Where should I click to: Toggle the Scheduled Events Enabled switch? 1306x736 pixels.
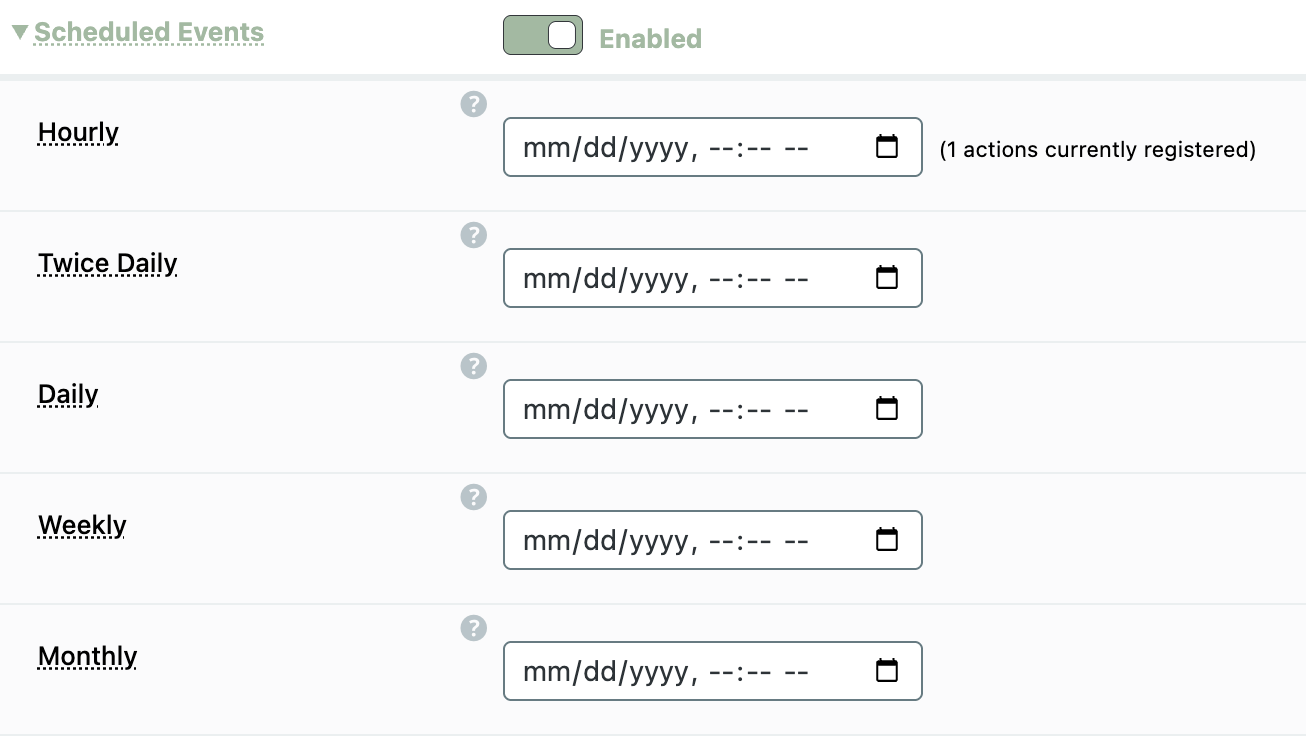pos(542,36)
